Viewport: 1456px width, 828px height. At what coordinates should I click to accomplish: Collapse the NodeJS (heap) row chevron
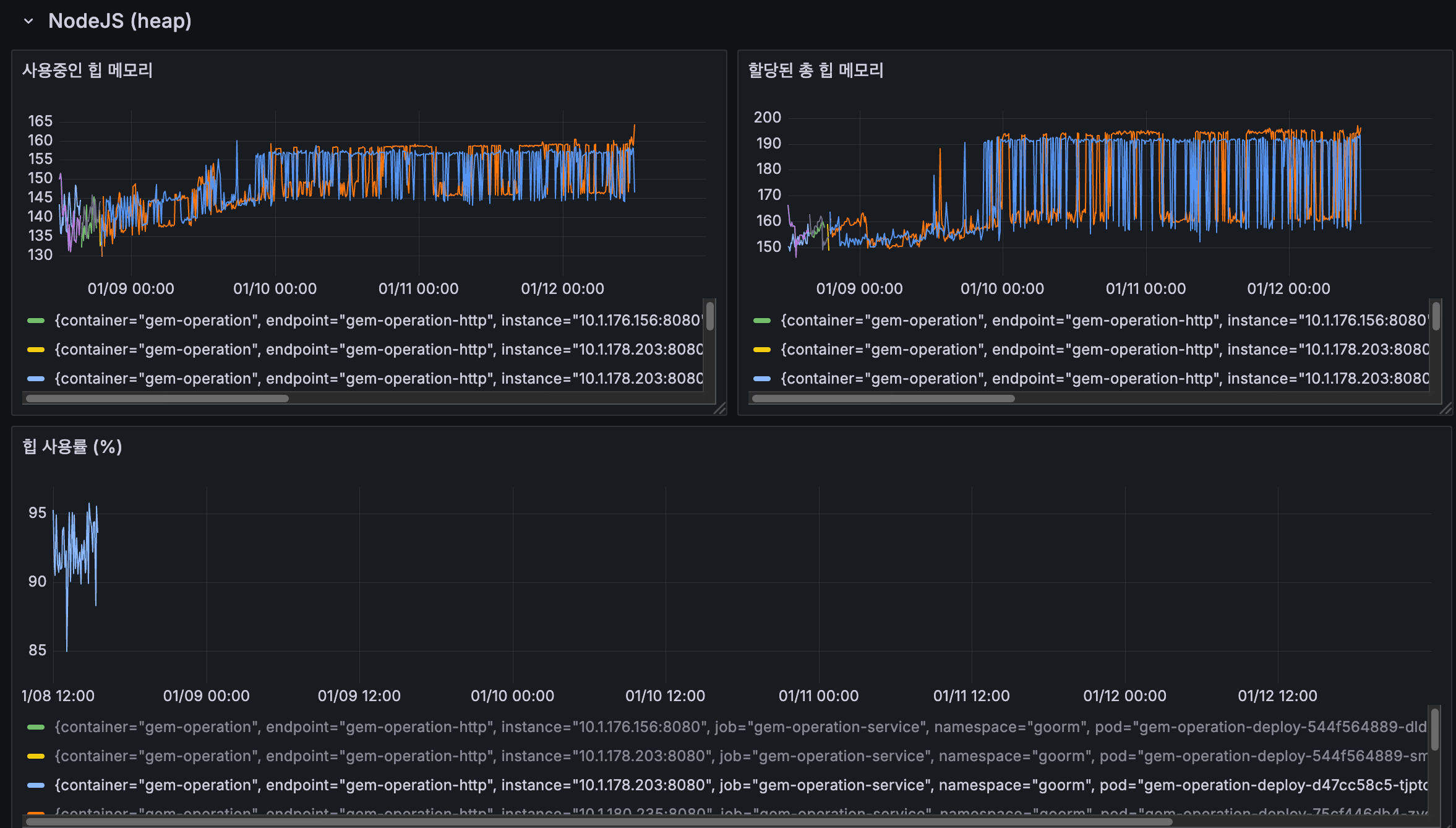[28, 21]
